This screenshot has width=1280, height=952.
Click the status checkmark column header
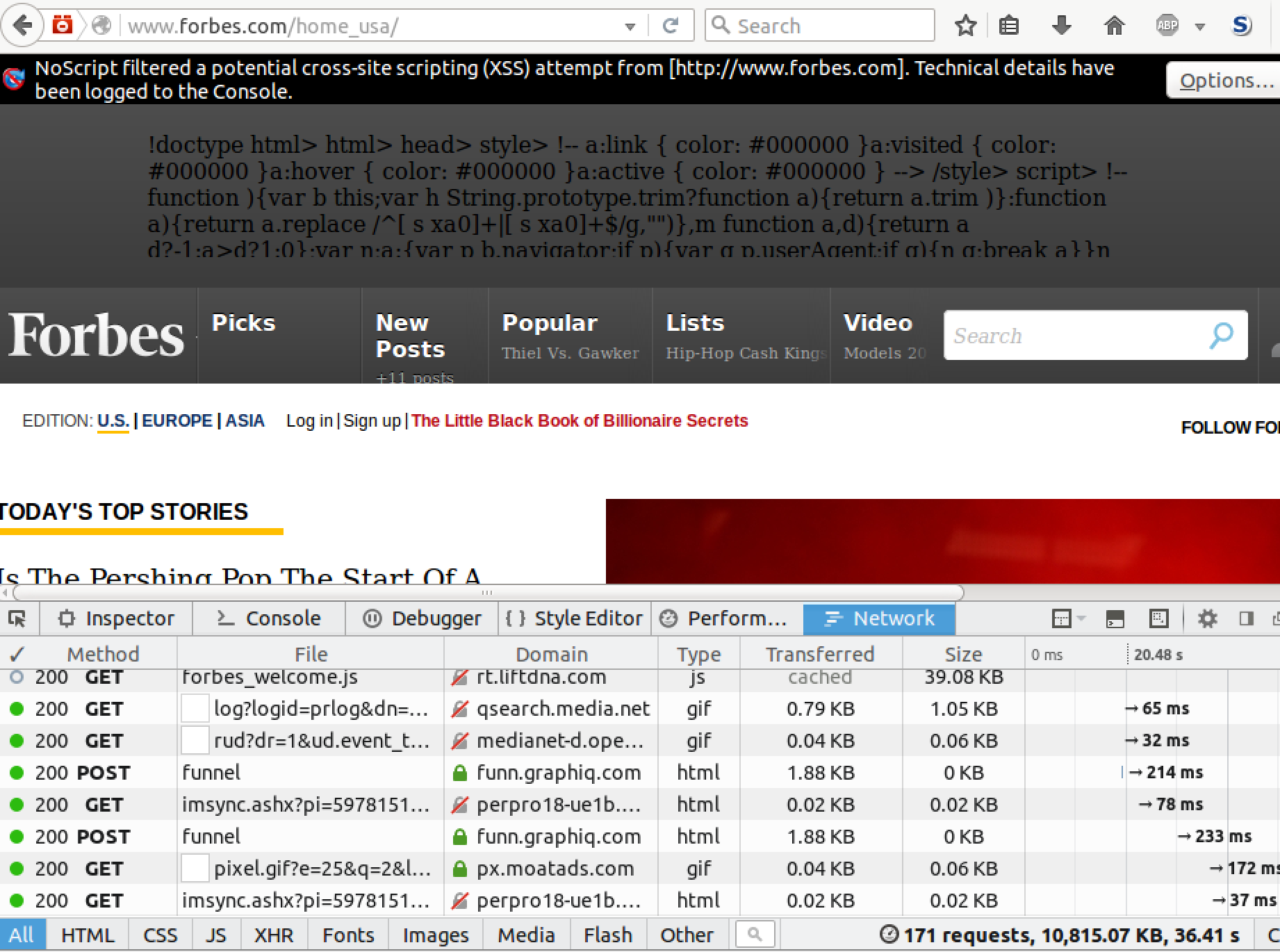[x=17, y=654]
